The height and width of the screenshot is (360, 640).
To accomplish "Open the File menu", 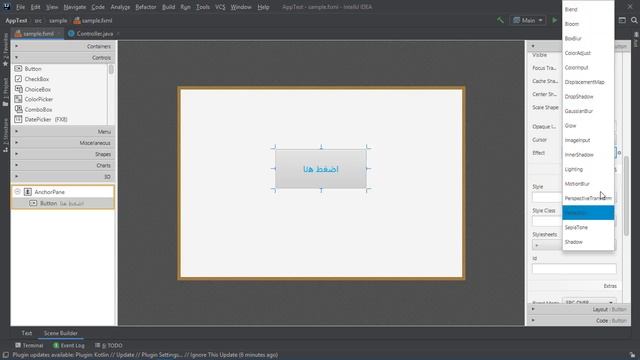I will [x=20, y=7].
